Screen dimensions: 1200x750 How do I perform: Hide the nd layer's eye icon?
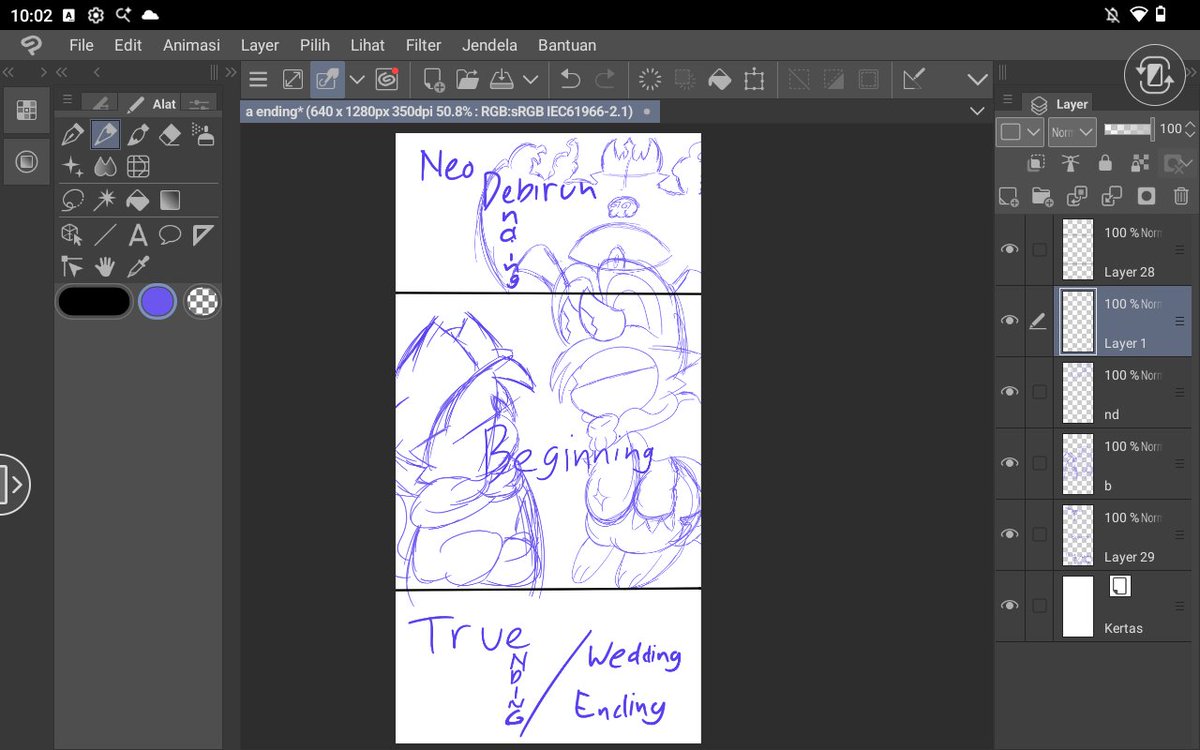click(1010, 392)
